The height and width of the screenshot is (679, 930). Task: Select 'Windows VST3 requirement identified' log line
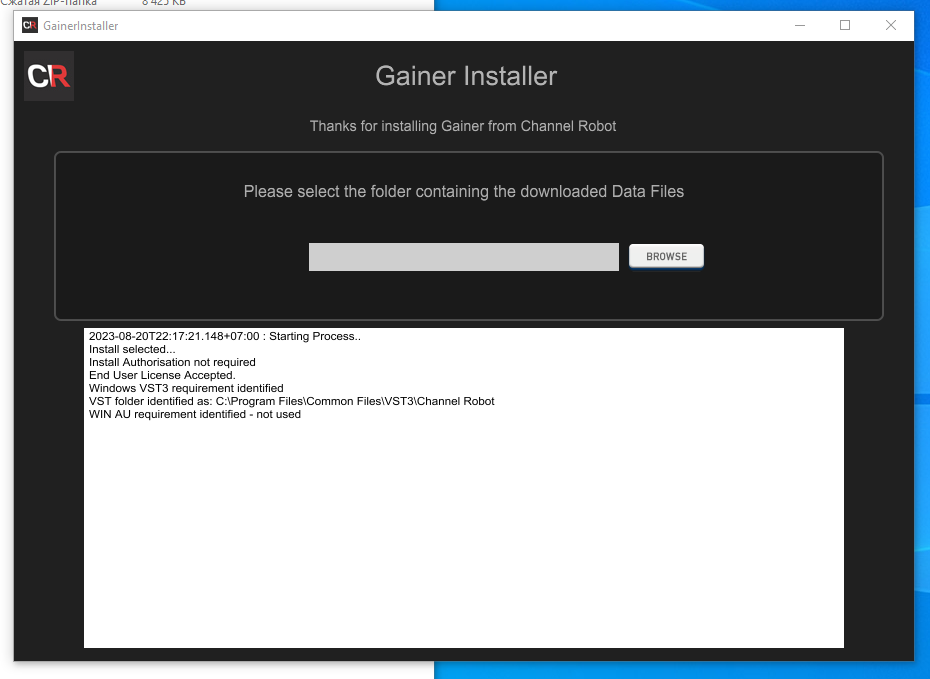point(186,388)
